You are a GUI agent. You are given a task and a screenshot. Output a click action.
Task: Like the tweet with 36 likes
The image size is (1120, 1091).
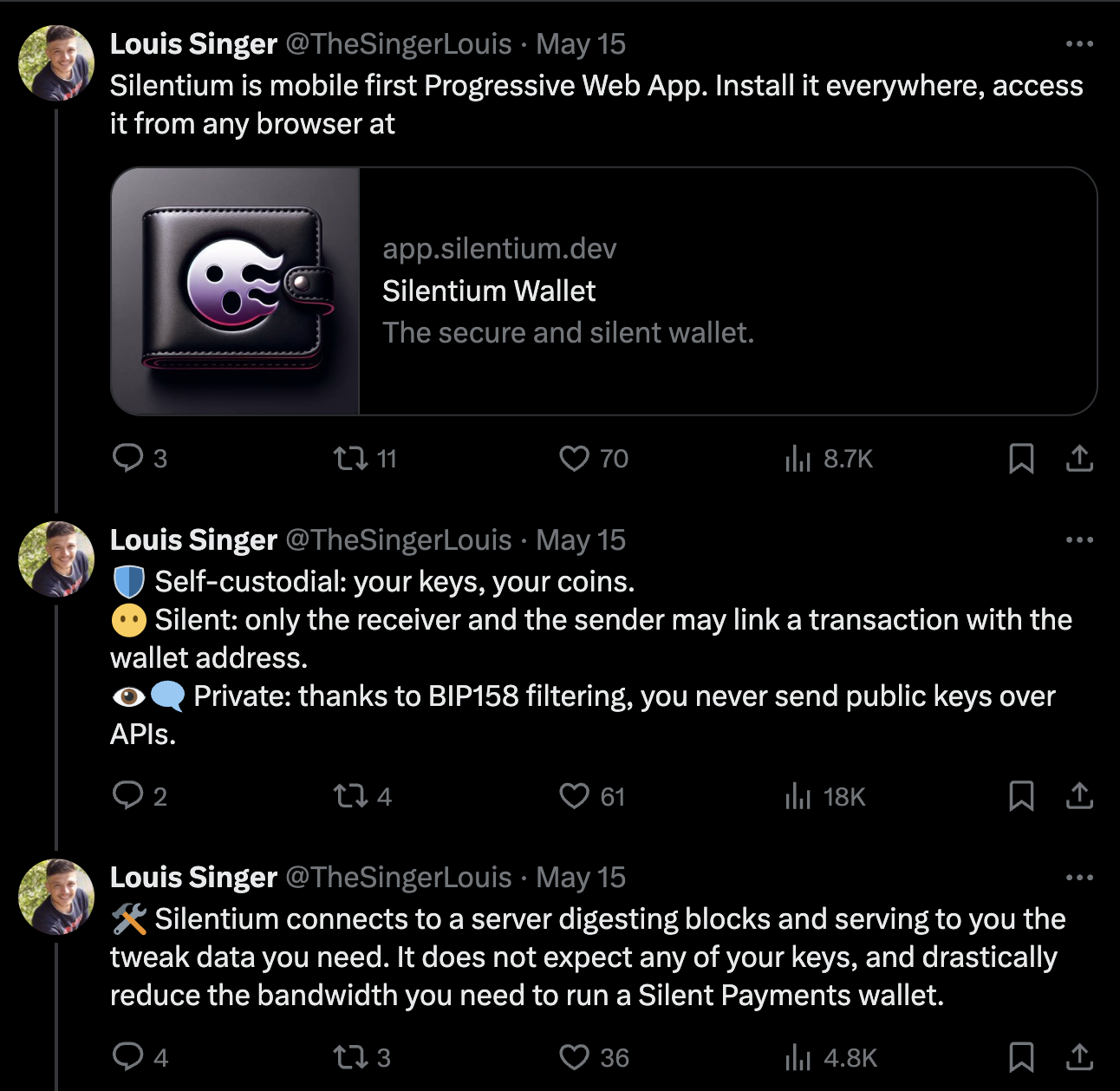pos(574,1057)
